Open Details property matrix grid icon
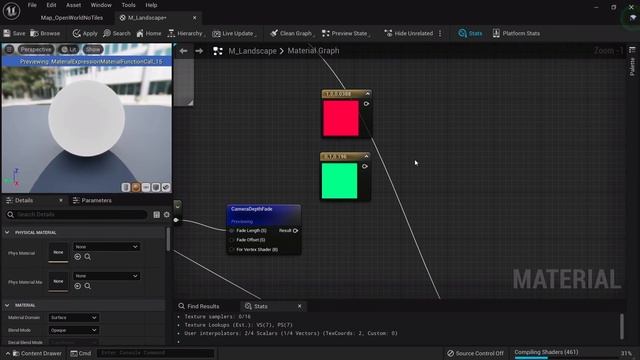The width and height of the screenshot is (640, 360). click(156, 215)
